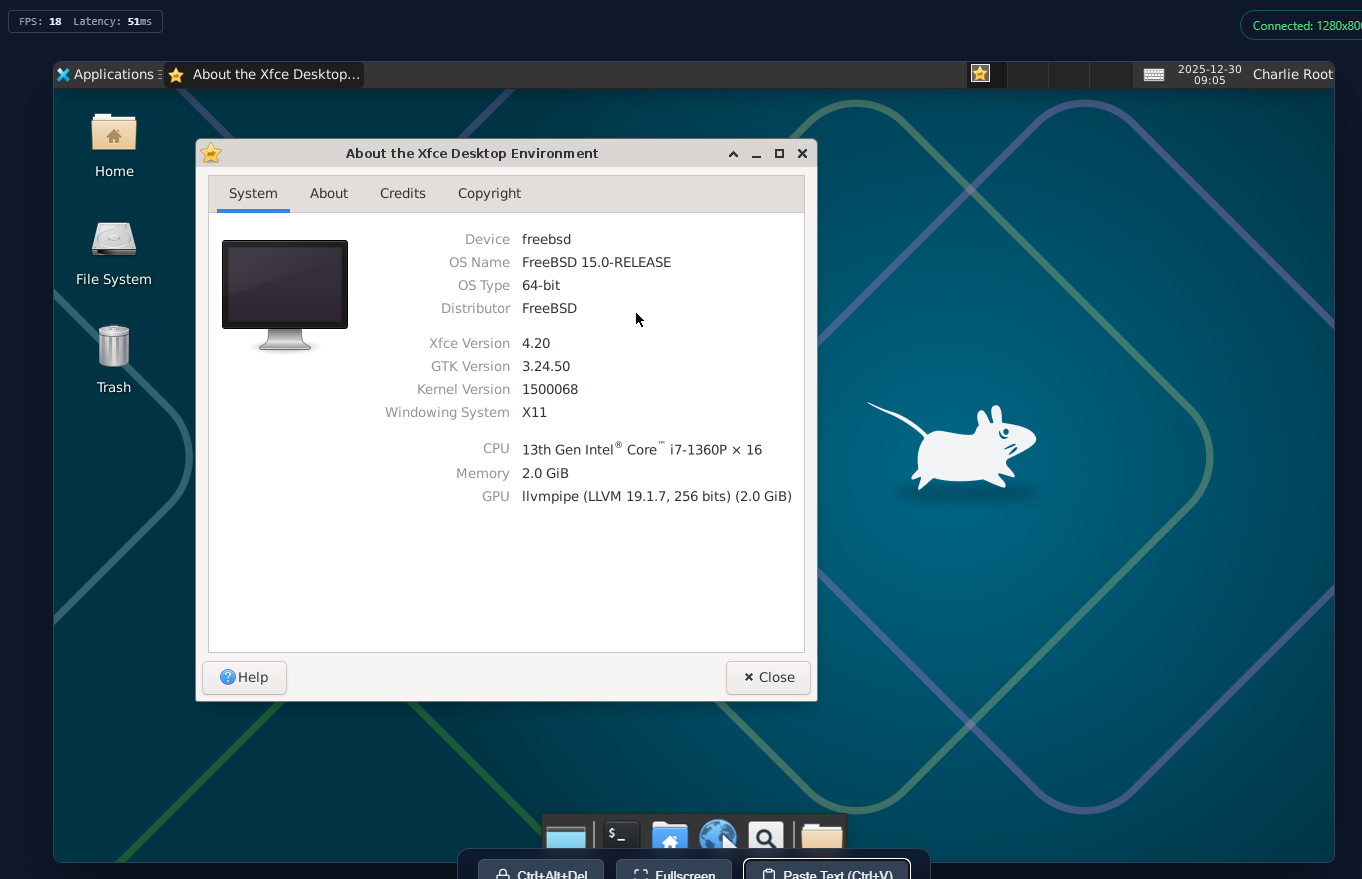Click the OS Type value 64-bit

coord(541,285)
